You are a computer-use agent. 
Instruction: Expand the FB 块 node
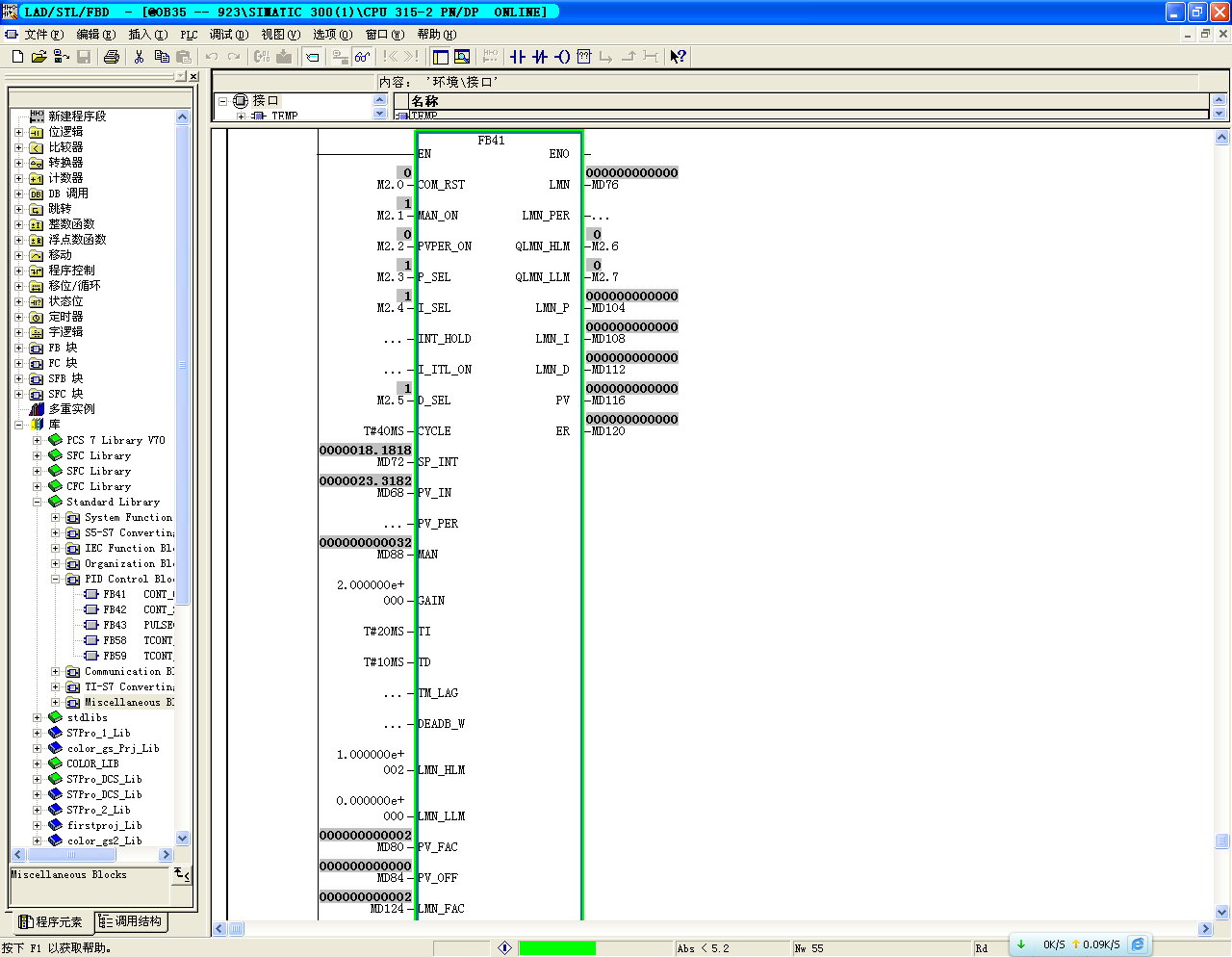click(18, 348)
